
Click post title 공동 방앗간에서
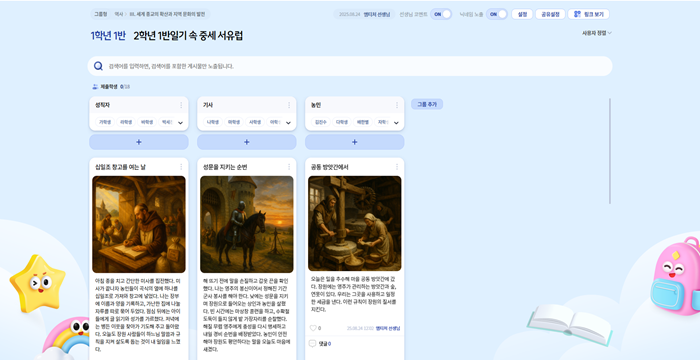330,167
